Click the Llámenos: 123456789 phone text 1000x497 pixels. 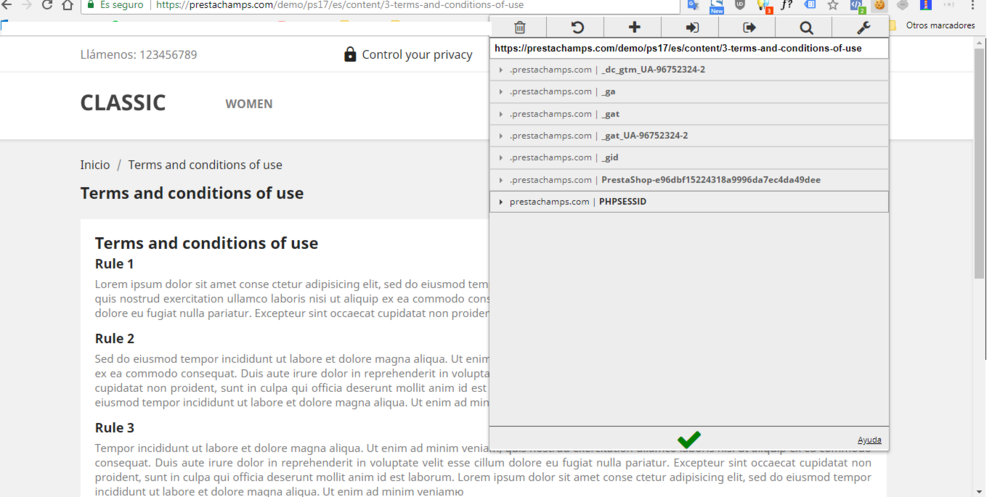(138, 55)
